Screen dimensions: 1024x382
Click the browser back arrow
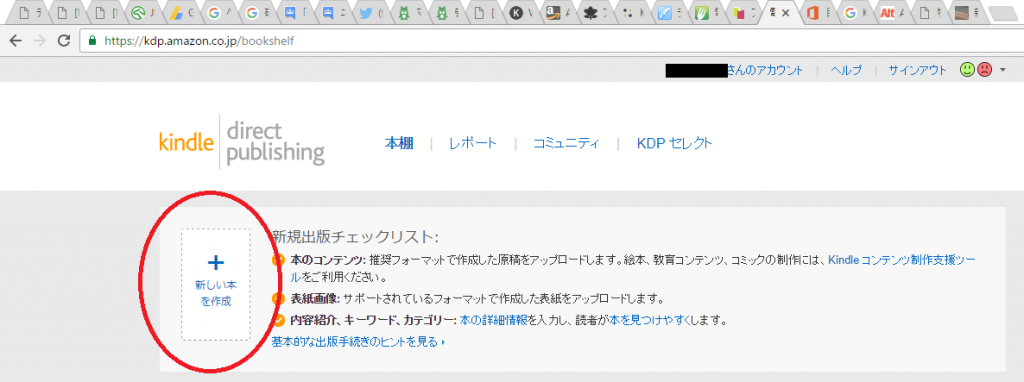pyautogui.click(x=15, y=40)
